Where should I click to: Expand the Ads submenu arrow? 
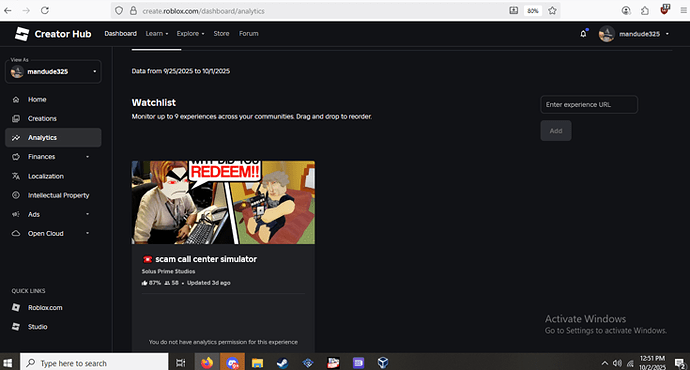(87, 214)
